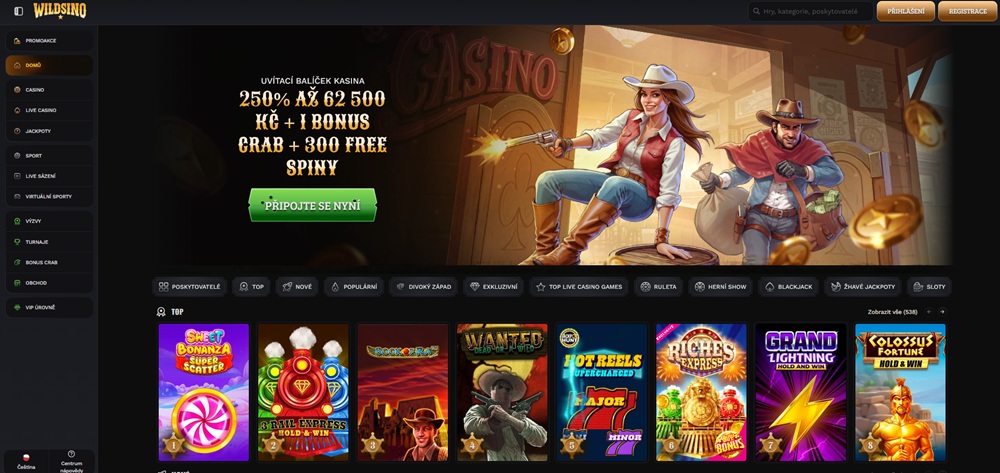Viewport: 1000px width, 473px height.
Task: Open the Sport section in the sidebar
Action: coord(49,156)
